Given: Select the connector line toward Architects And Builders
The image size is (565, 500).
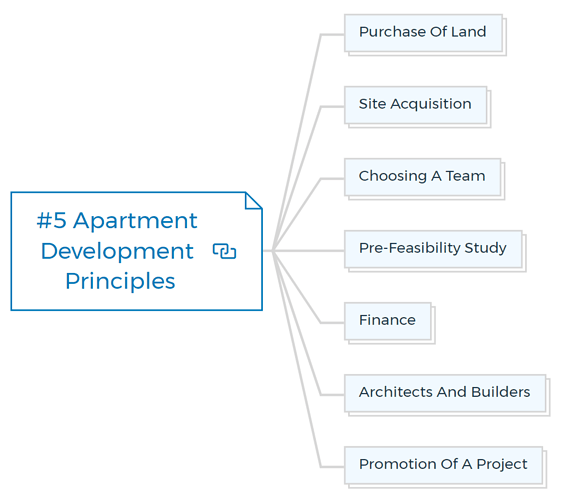Looking at the screenshot, I should click(x=305, y=347).
